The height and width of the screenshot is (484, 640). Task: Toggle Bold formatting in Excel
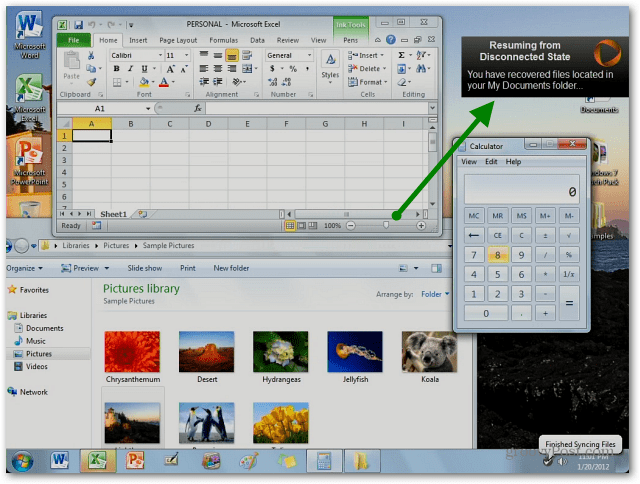pos(116,69)
